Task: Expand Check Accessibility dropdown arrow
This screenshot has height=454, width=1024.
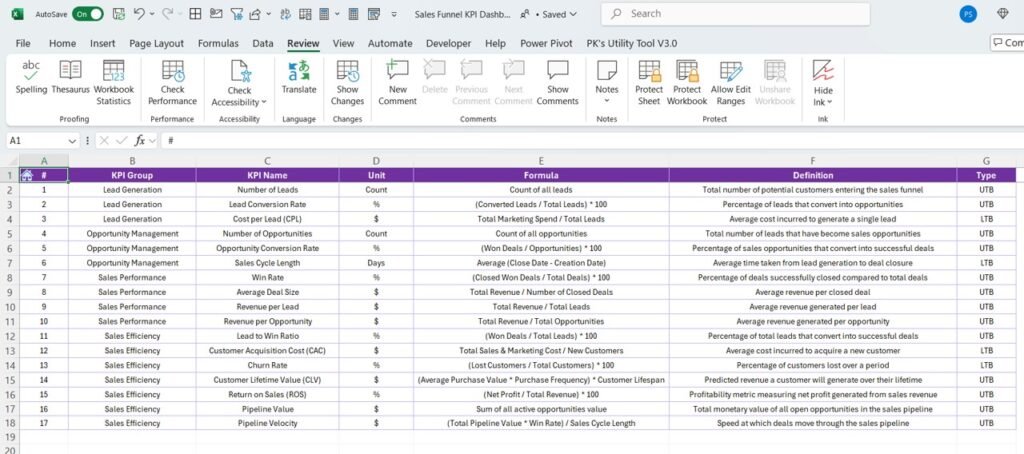Action: click(264, 102)
